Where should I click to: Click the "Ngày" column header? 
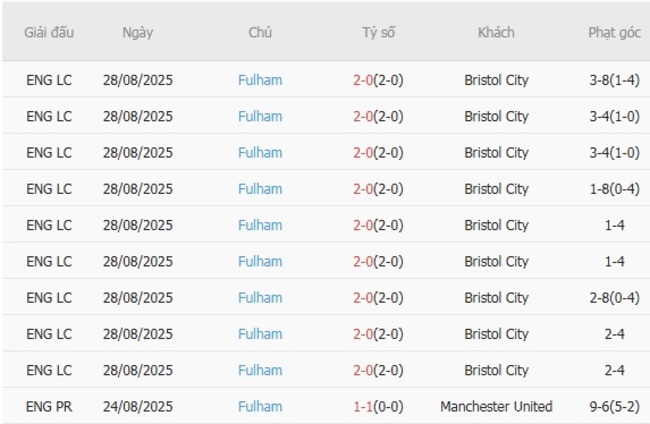(138, 32)
